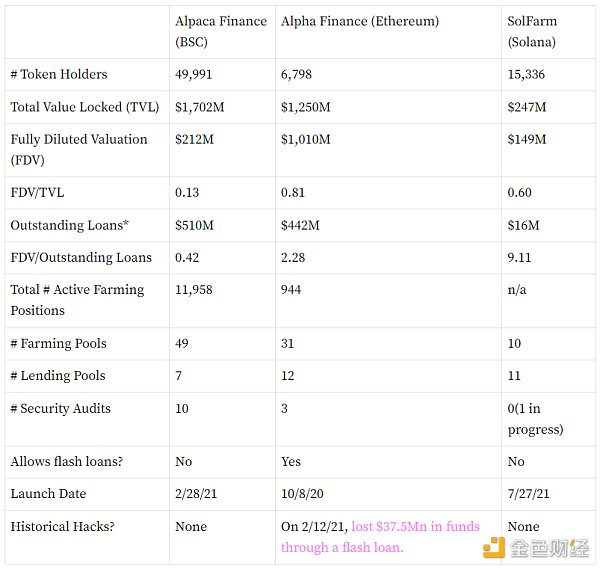
Task: Click the Total # Active Farming Positions label
Action: point(77,300)
